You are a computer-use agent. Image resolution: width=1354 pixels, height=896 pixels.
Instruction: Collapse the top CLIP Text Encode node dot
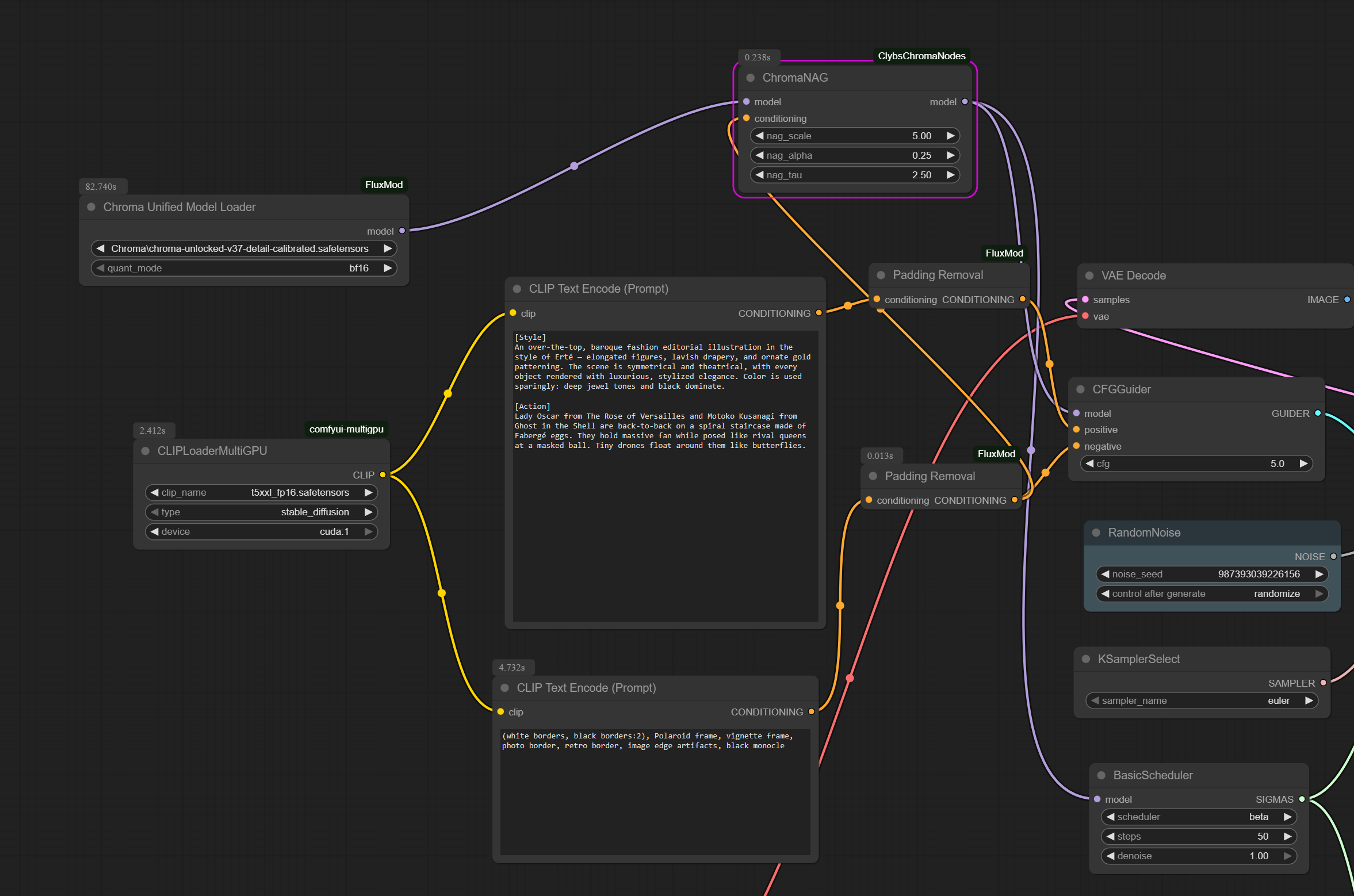pyautogui.click(x=517, y=289)
